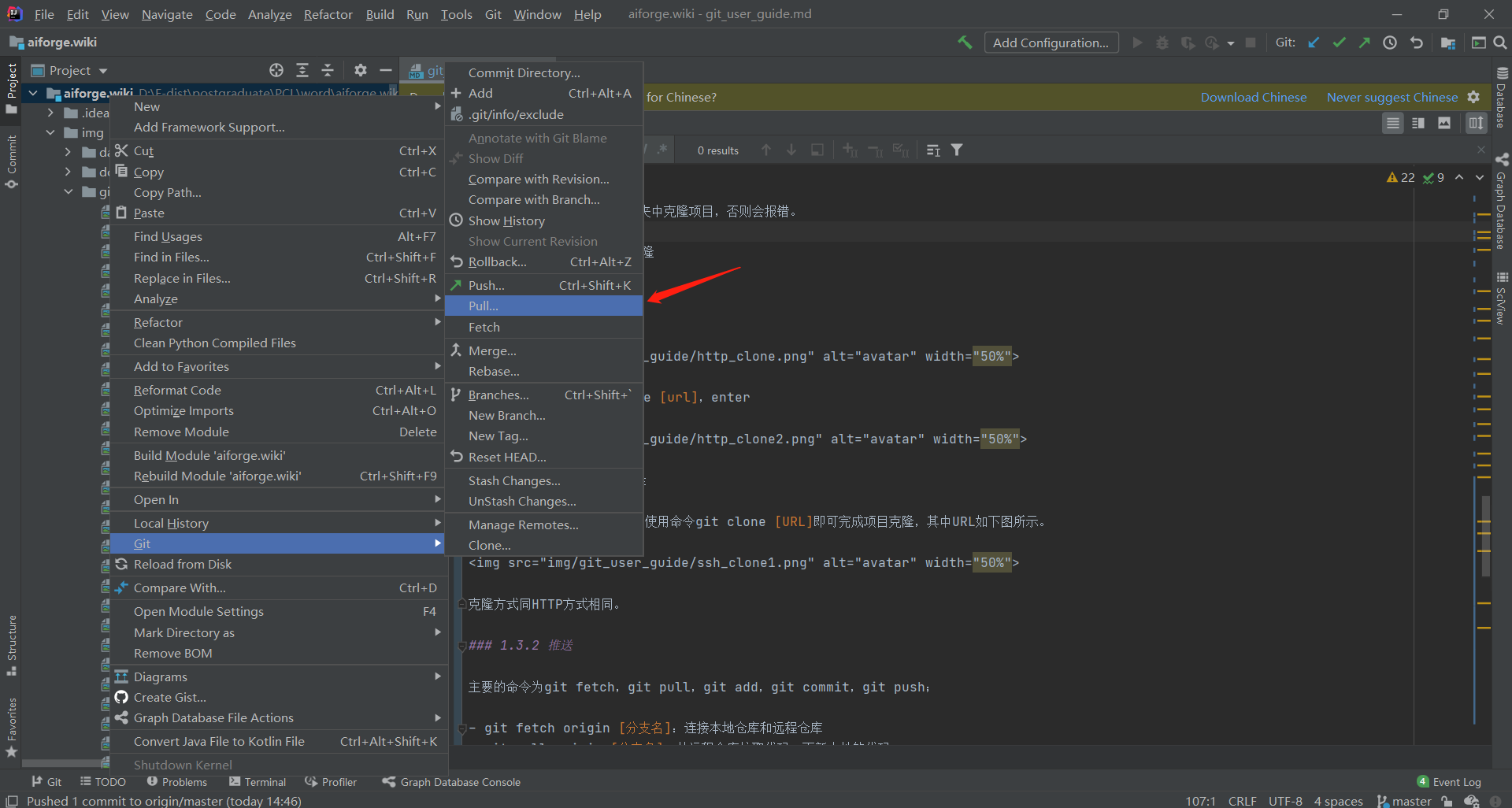Collapse the img folder
The height and width of the screenshot is (808, 1512).
[x=50, y=132]
